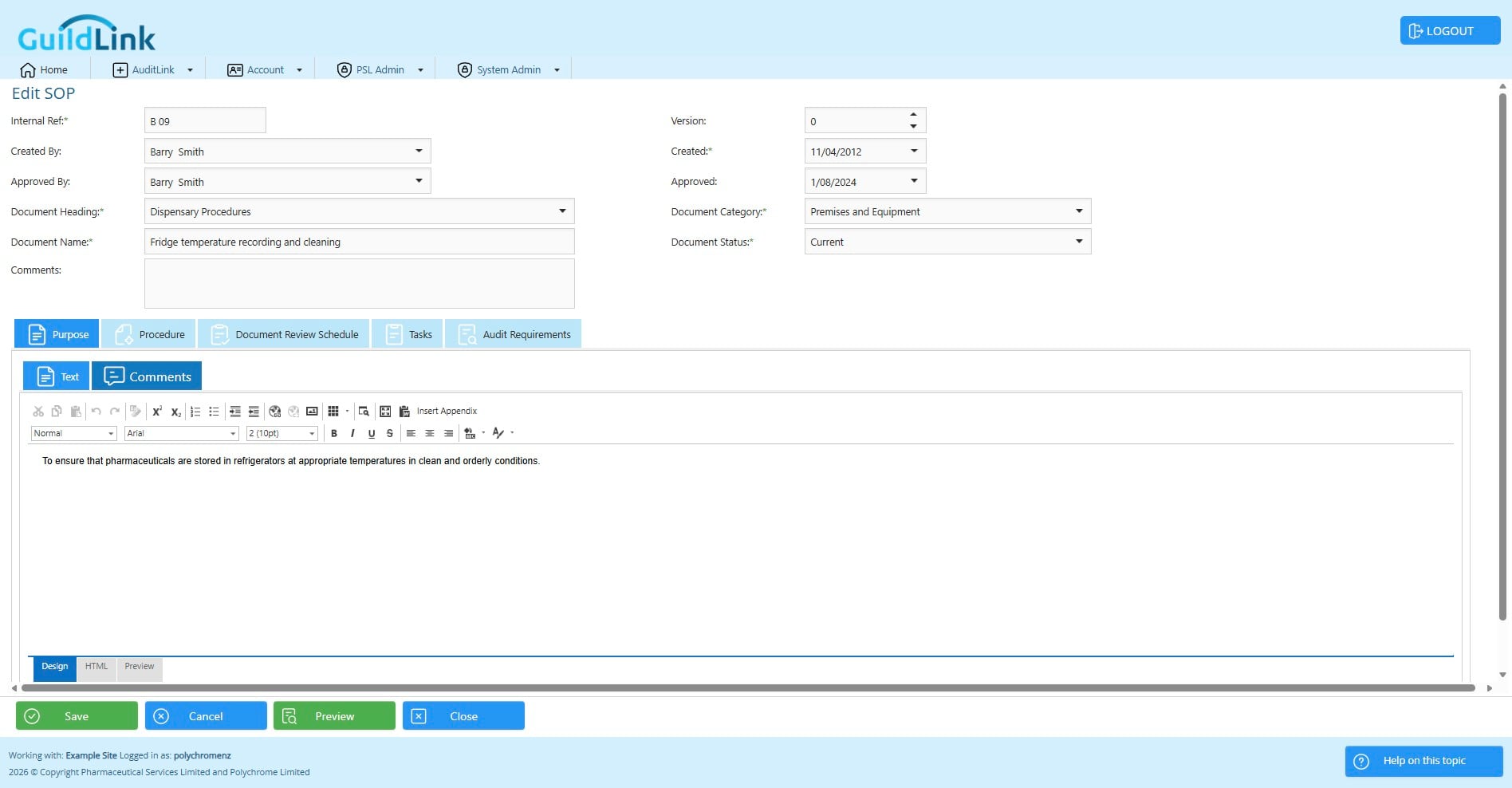Apply underline formatting

[x=372, y=433]
